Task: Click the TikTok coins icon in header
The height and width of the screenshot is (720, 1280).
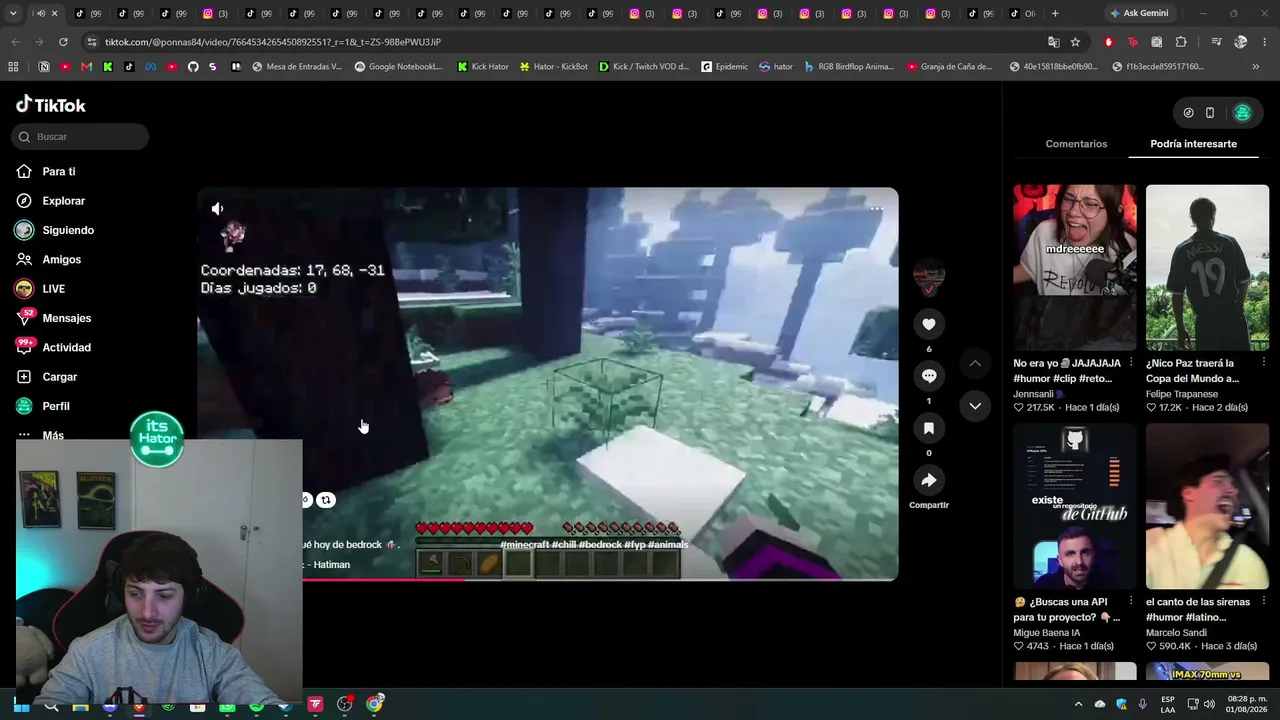Action: pyautogui.click(x=1188, y=113)
